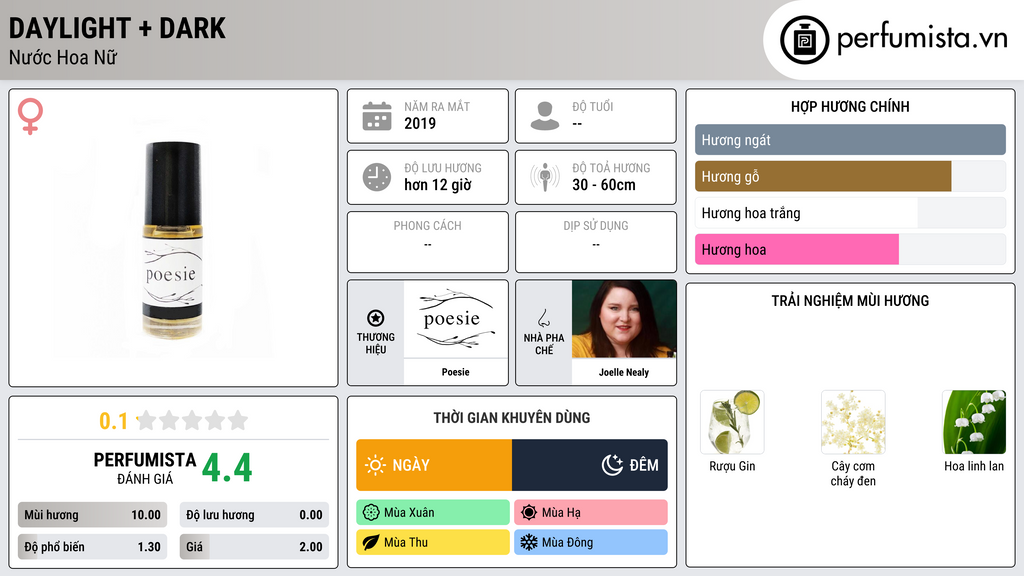Click the perfumista.vn site name
The image size is (1024, 576).
click(x=922, y=38)
